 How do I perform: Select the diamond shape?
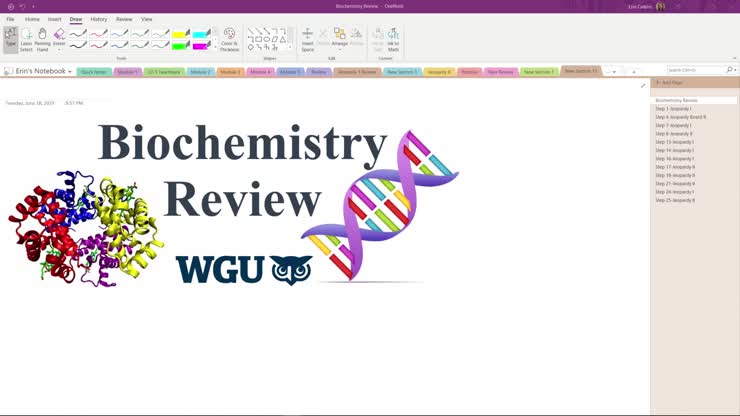pos(251,47)
